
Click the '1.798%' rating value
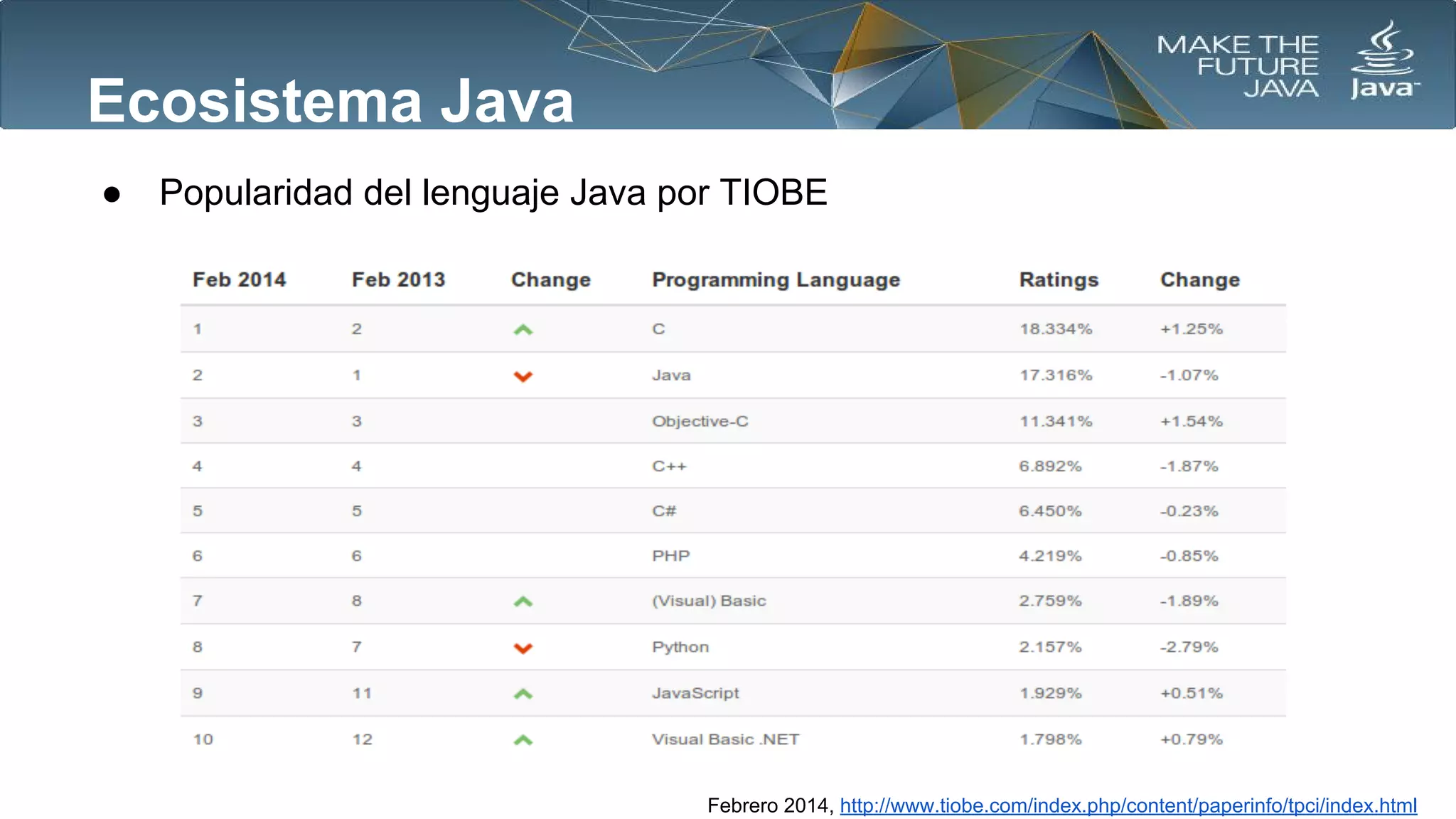tap(1051, 739)
